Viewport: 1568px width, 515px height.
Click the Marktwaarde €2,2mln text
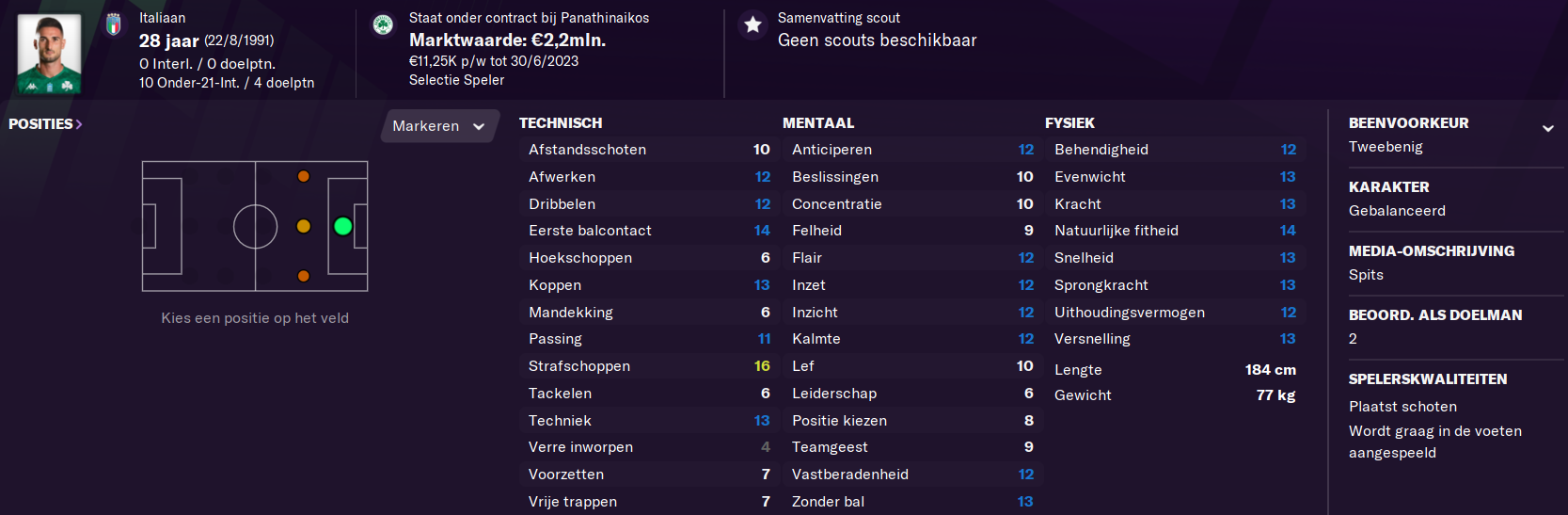click(x=507, y=40)
